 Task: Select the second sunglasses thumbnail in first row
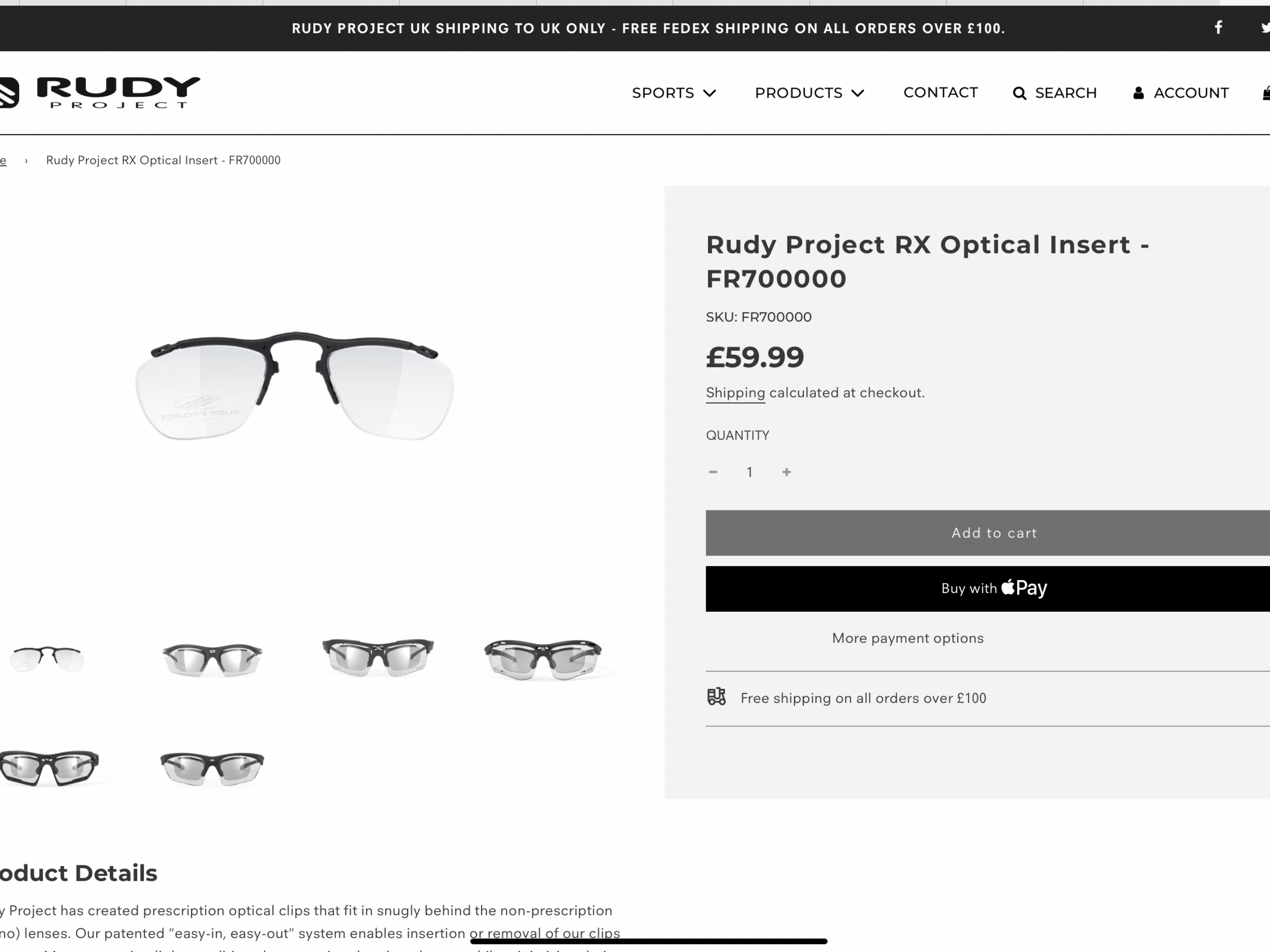pyautogui.click(x=378, y=657)
